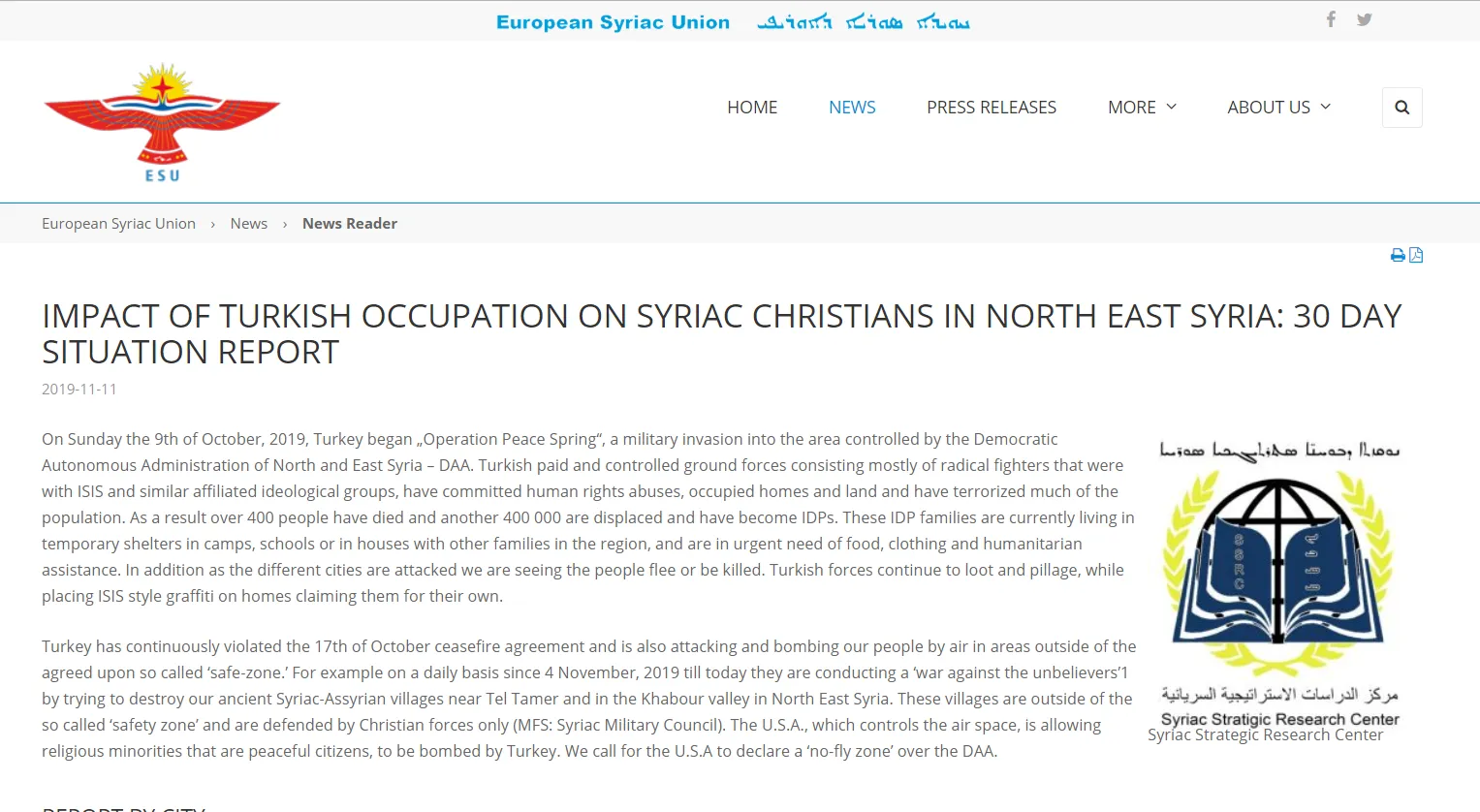Image resolution: width=1480 pixels, height=812 pixels.
Task: Click the article headline about Turkish occupation
Action: pos(722,334)
